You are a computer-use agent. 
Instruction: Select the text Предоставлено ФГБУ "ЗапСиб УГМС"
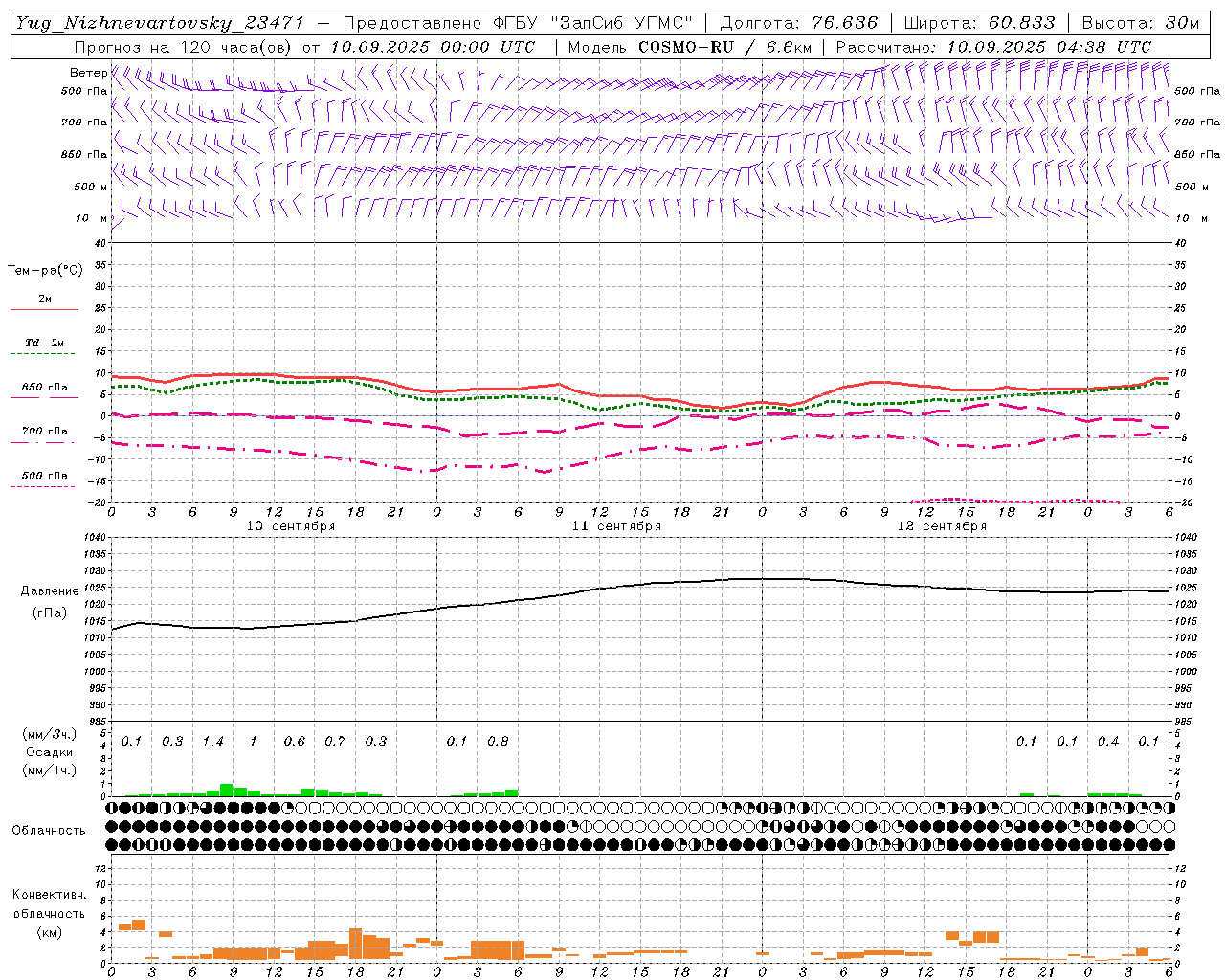(518, 24)
